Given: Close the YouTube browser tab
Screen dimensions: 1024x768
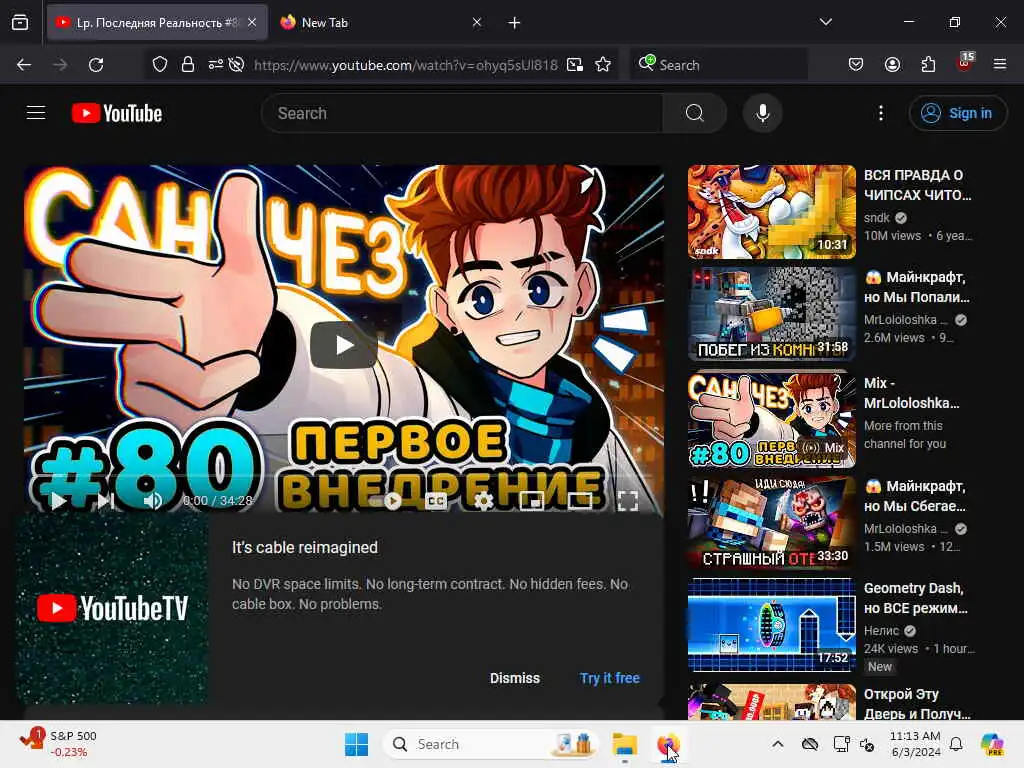Looking at the screenshot, I should pos(252,22).
